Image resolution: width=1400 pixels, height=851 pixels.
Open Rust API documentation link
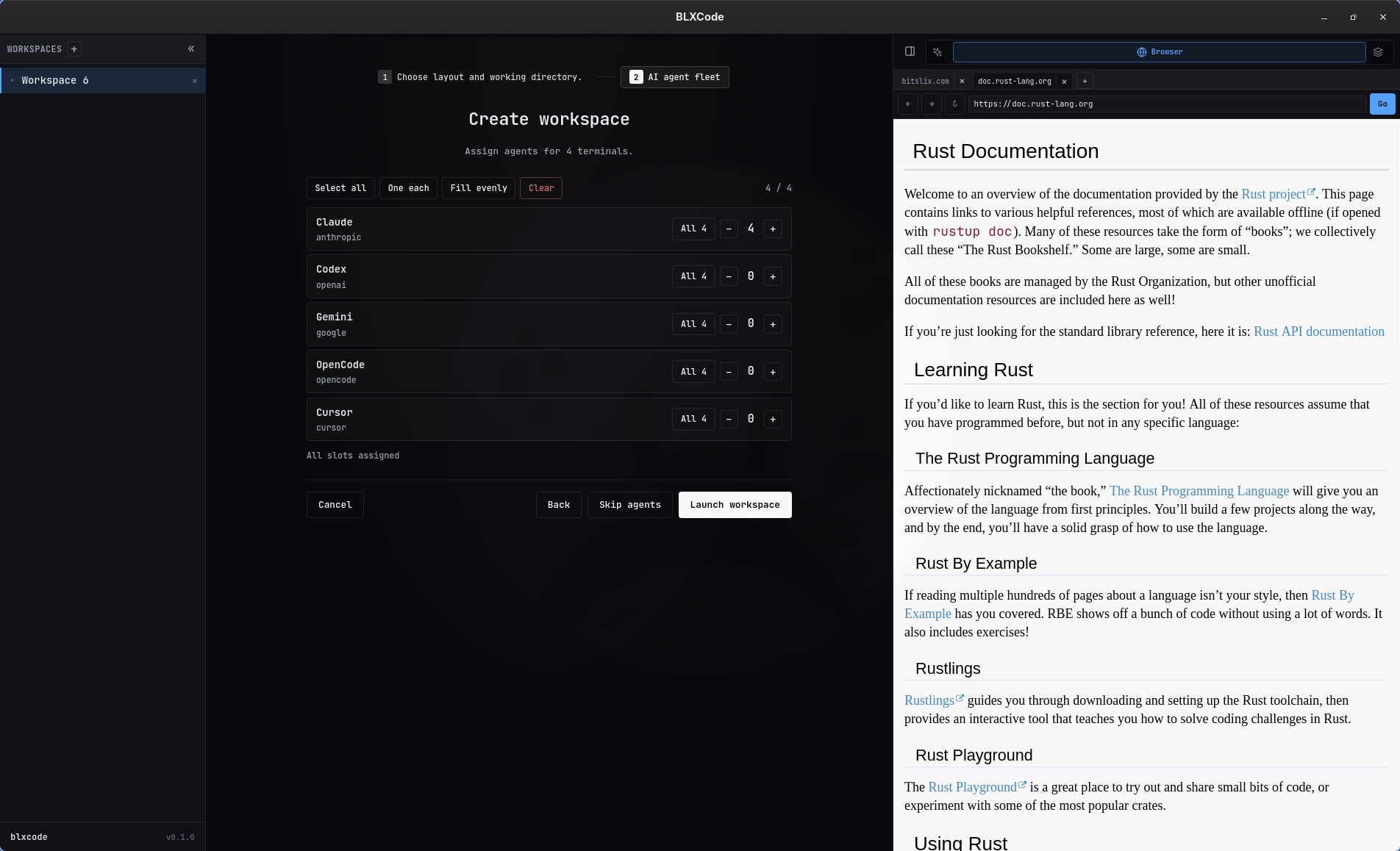(1319, 331)
